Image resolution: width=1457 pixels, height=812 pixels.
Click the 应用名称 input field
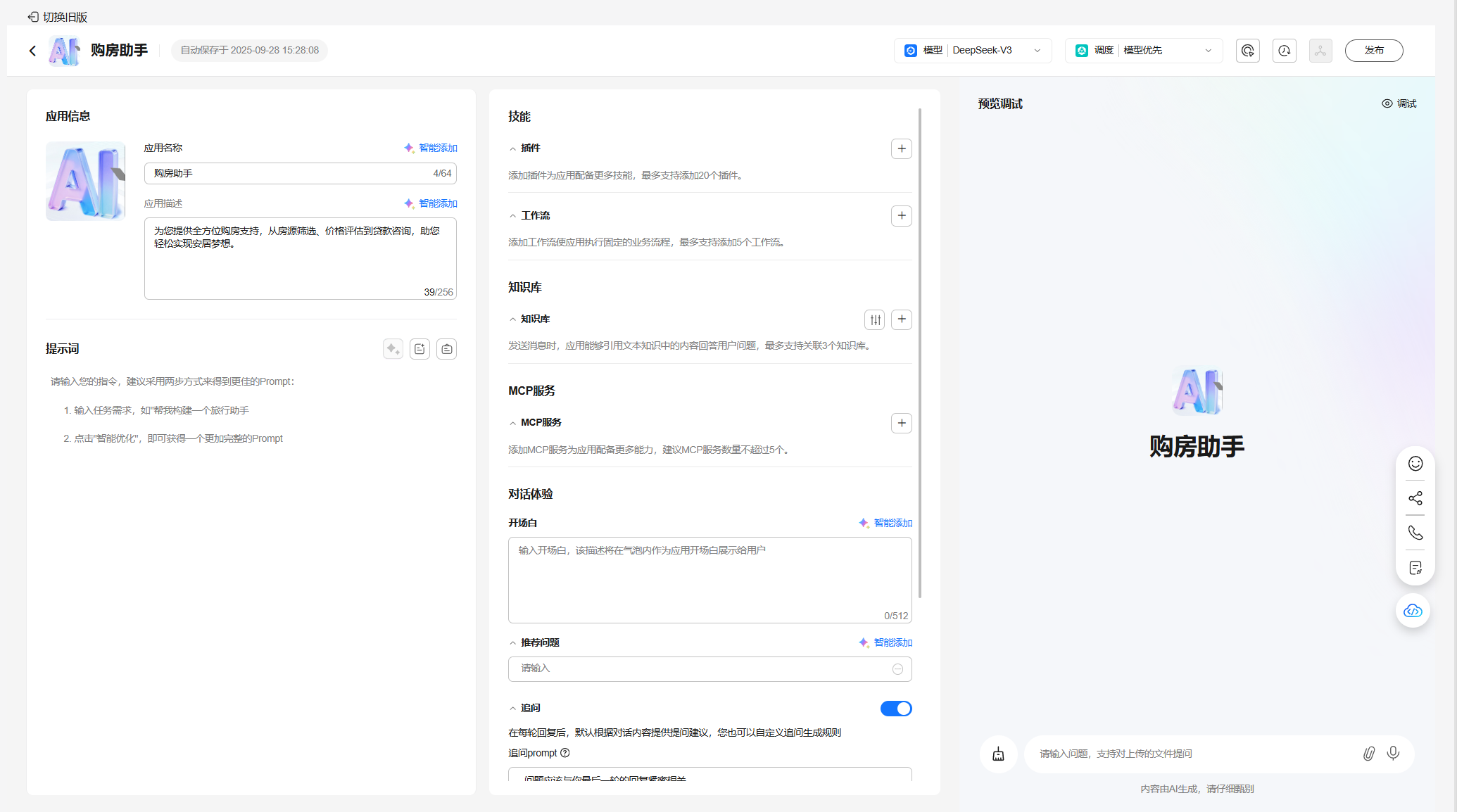click(289, 173)
